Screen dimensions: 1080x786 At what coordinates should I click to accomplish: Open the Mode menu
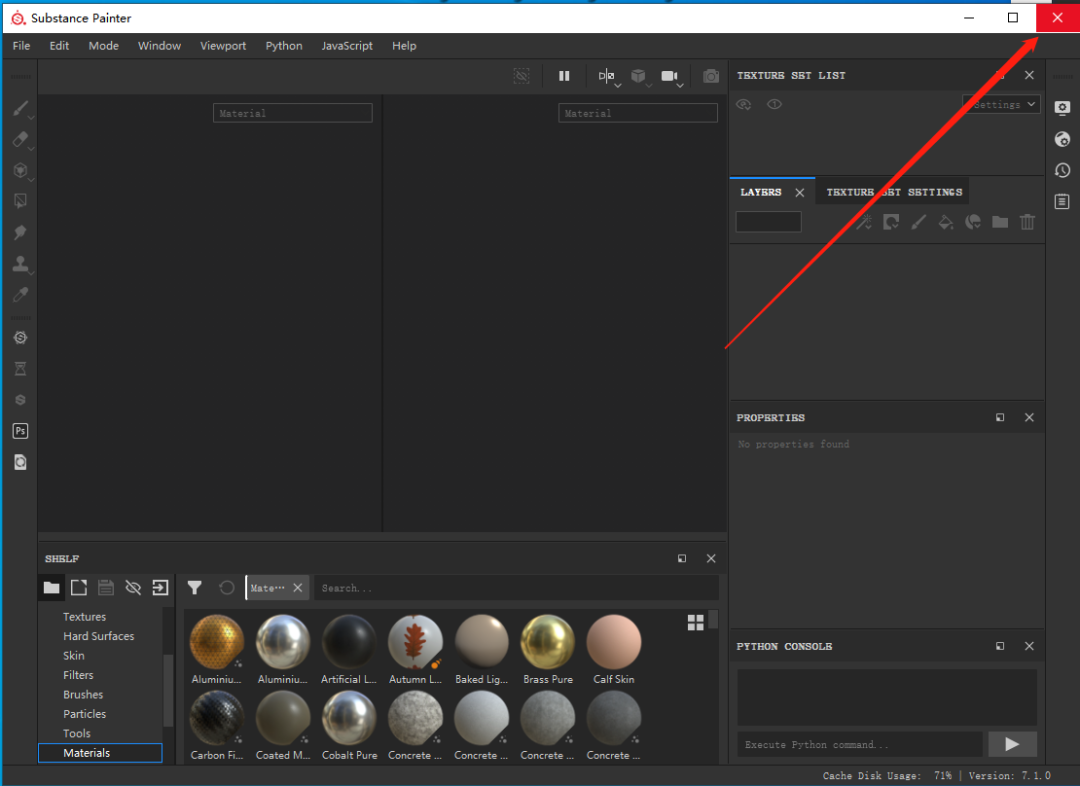click(103, 45)
